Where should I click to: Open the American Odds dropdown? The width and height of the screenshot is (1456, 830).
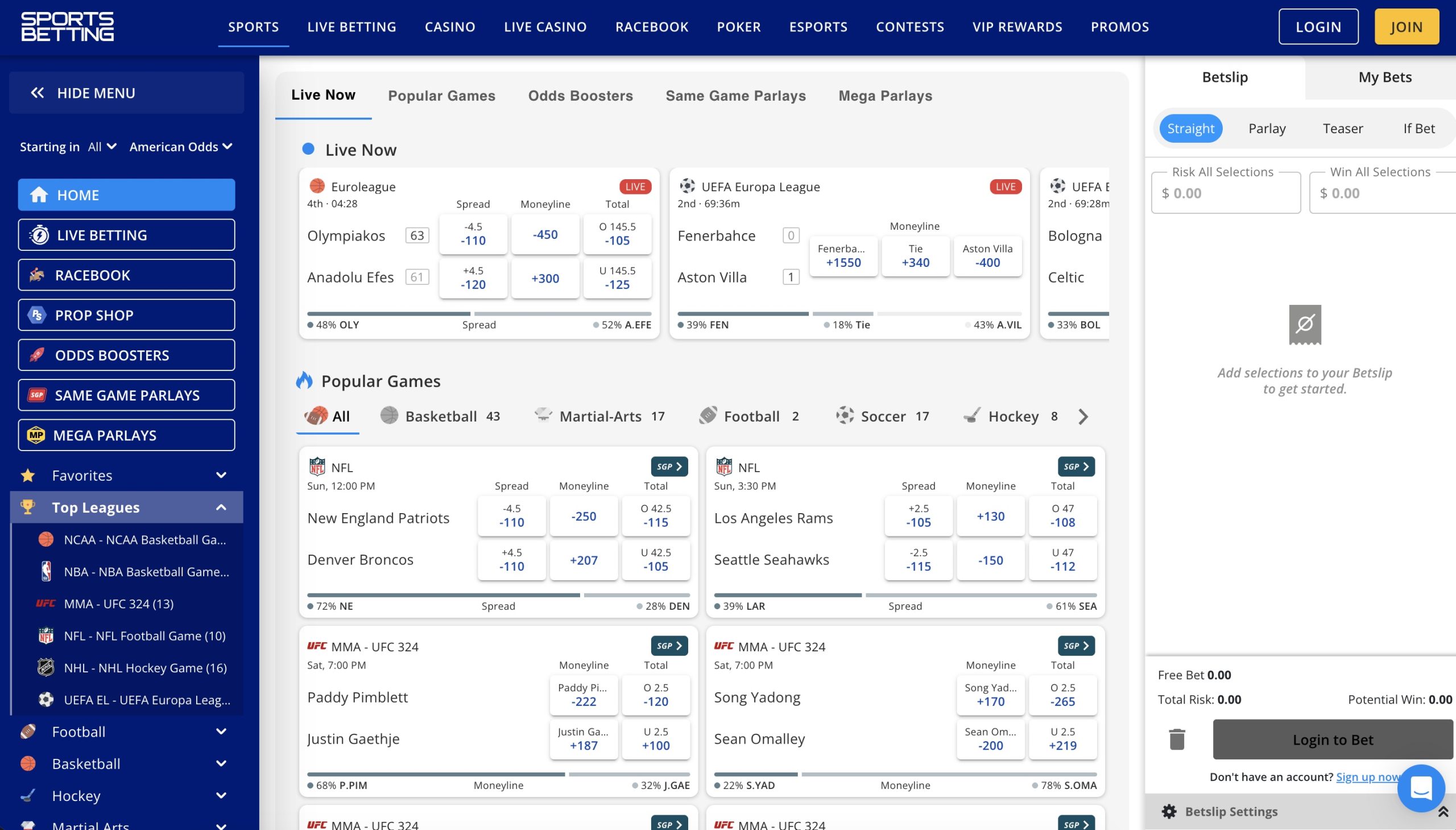180,147
